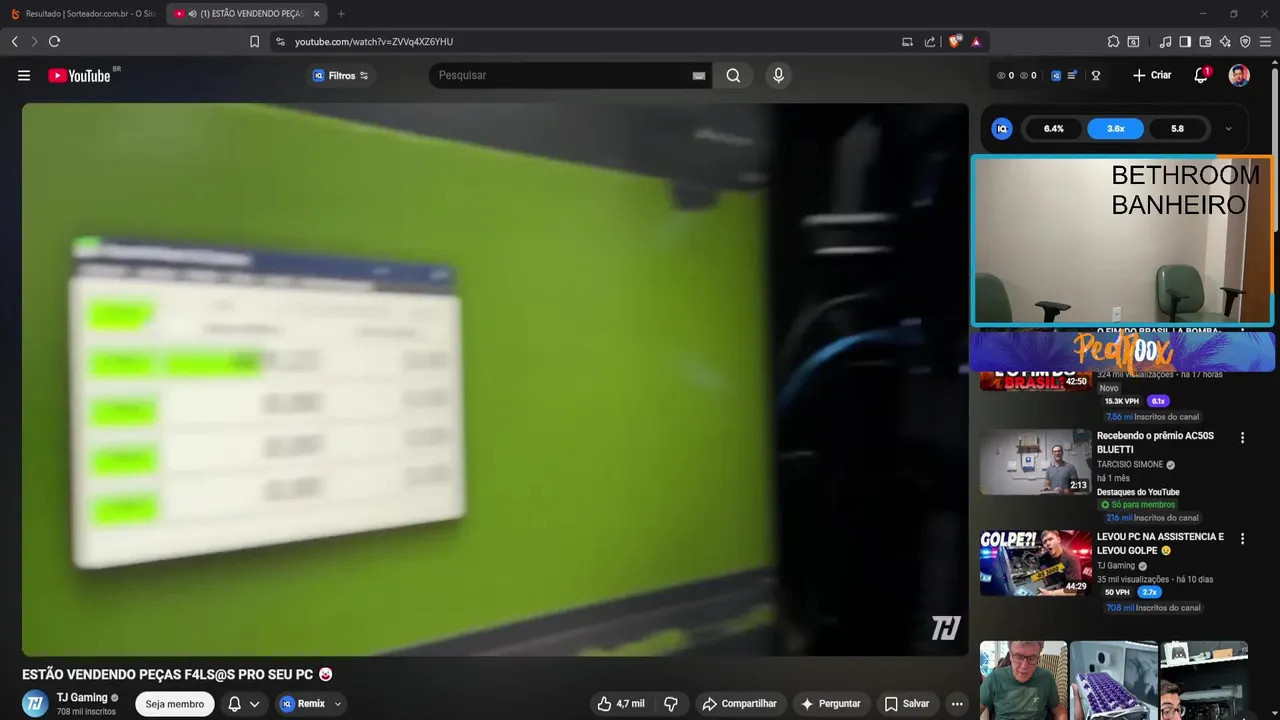Viewport: 1280px width, 720px height.
Task: Open a new browser tab
Action: (341, 14)
